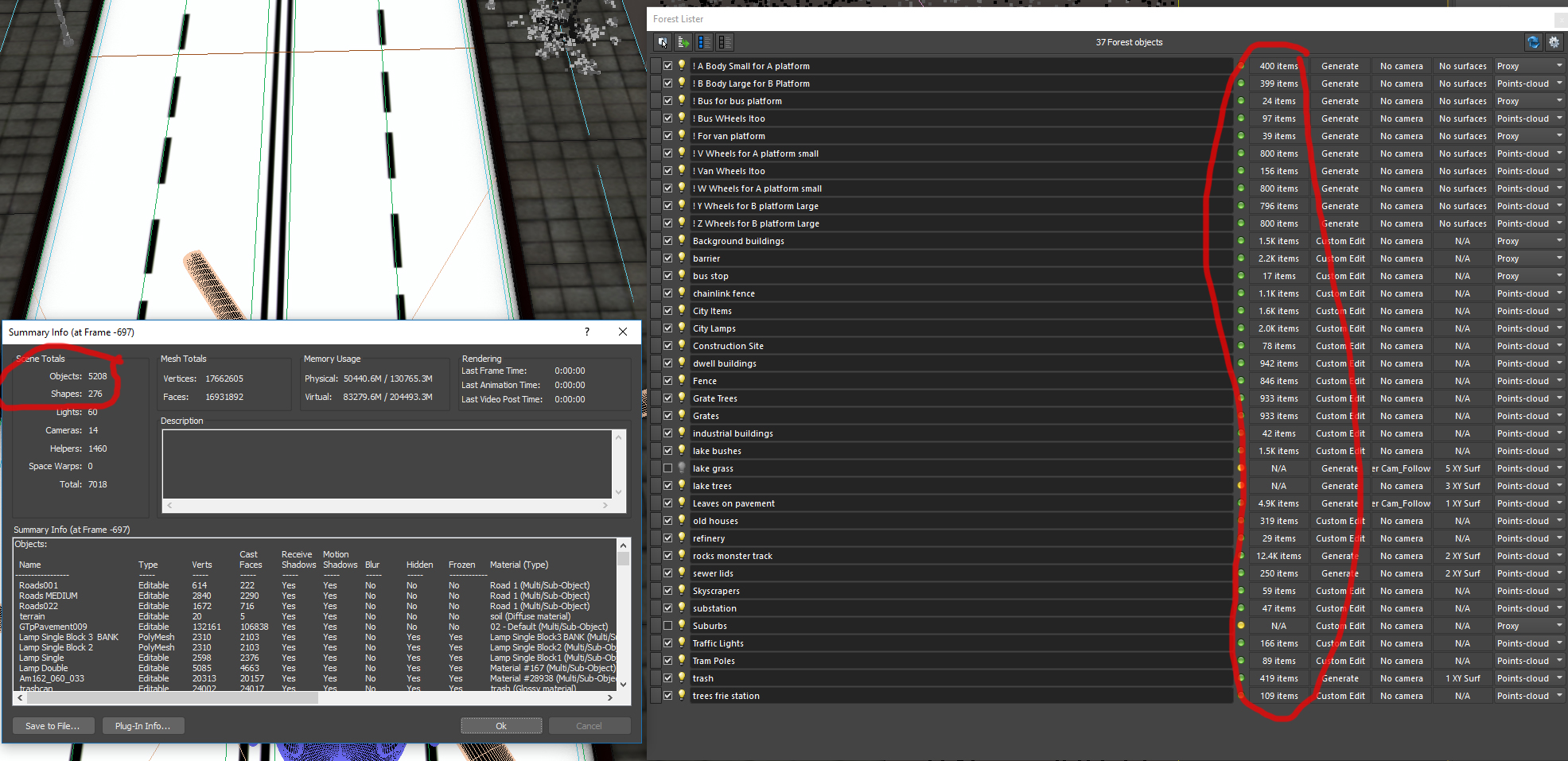1568x761 pixels.
Task: Click the Description text box
Action: (x=387, y=464)
